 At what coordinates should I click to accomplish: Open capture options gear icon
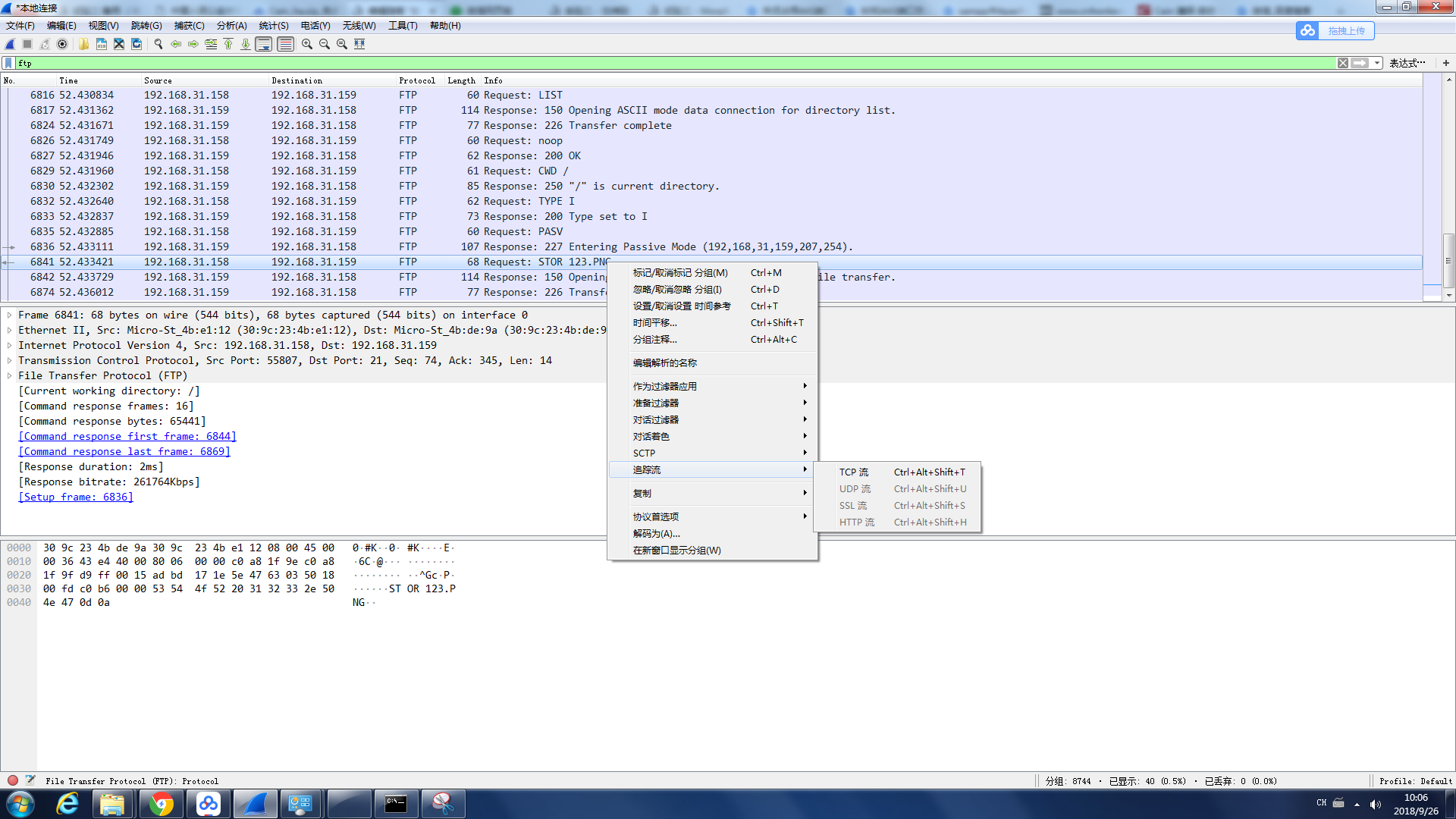click(x=62, y=44)
